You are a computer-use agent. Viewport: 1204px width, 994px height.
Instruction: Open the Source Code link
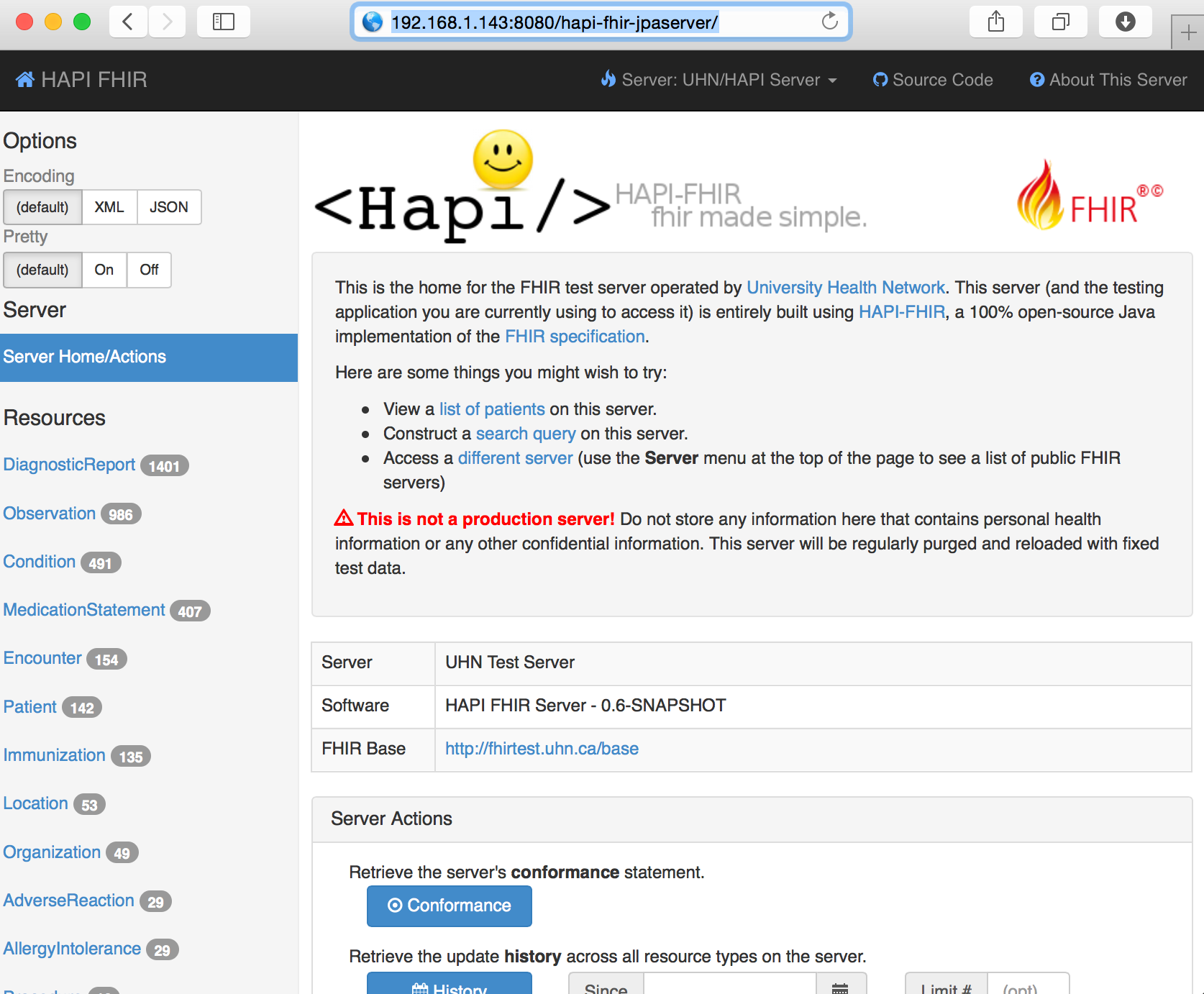(x=933, y=80)
